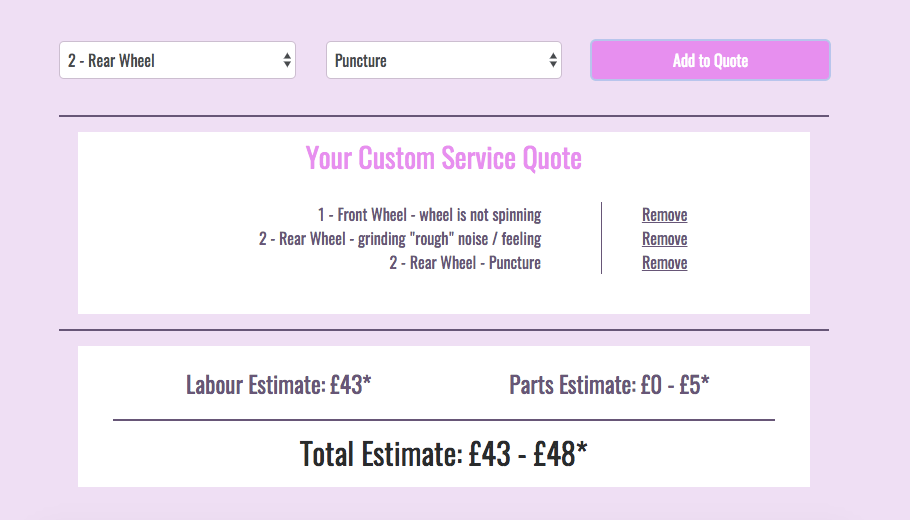Click the divider line above Total Estimate
Image resolution: width=910 pixels, height=520 pixels.
444,420
